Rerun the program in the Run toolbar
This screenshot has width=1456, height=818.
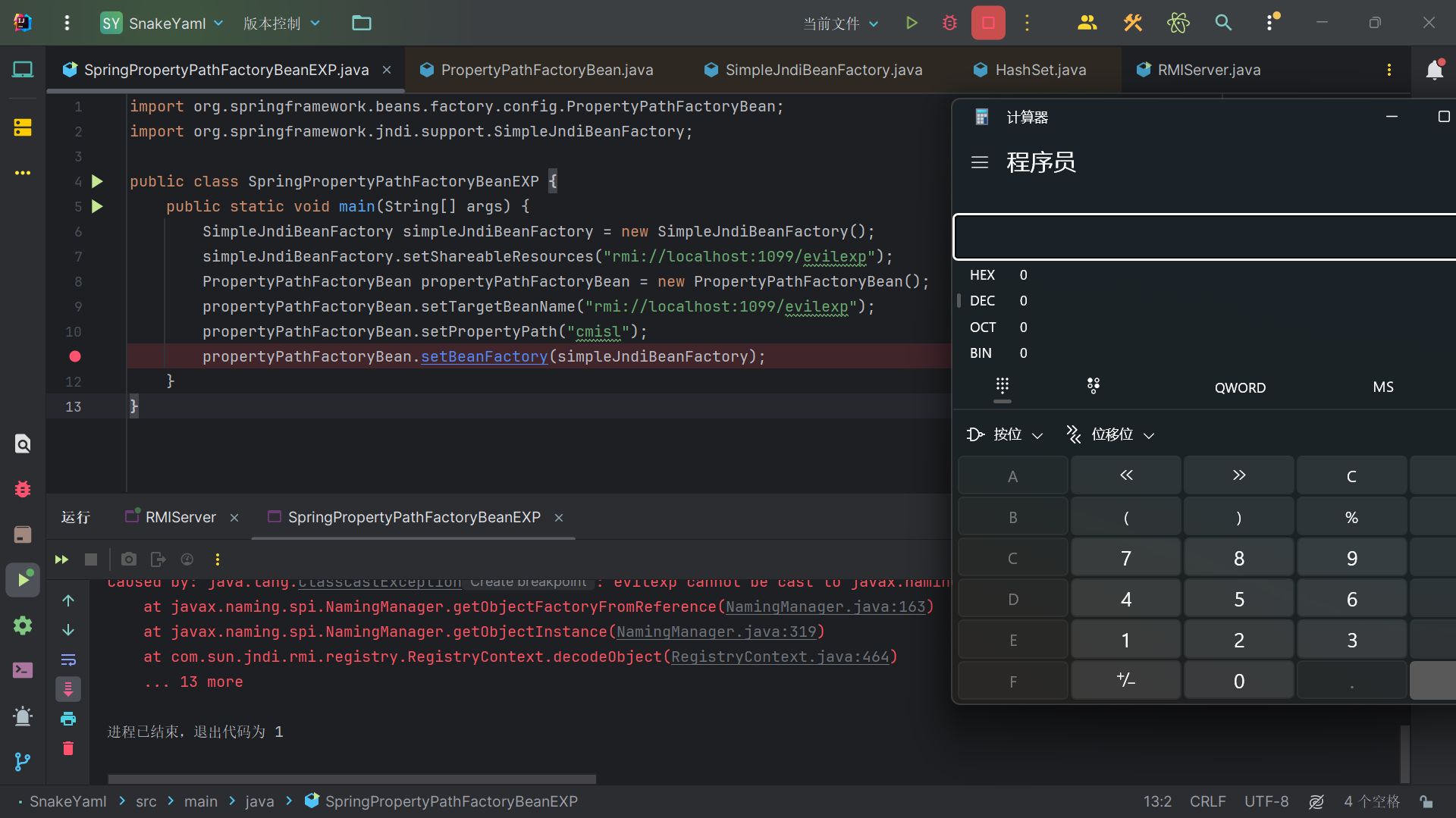point(62,559)
